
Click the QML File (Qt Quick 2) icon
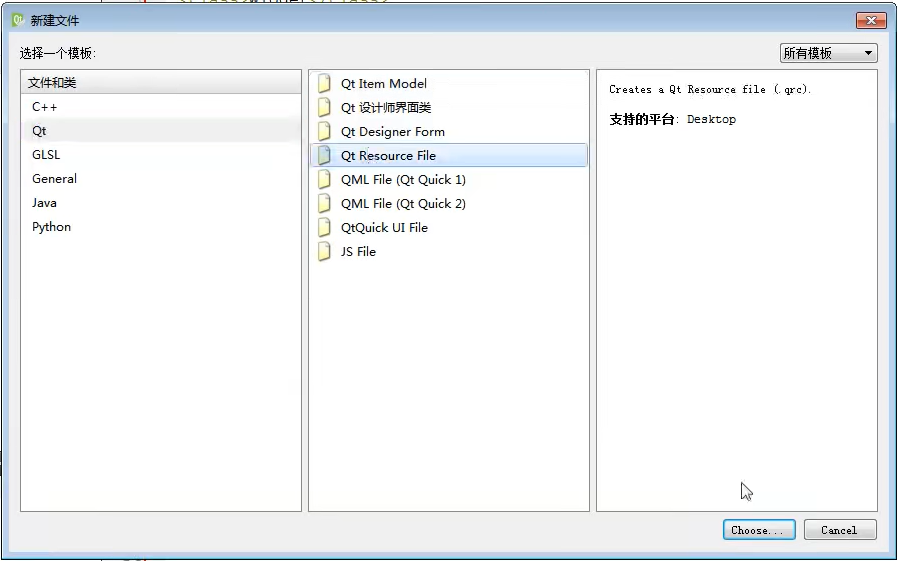pyautogui.click(x=324, y=204)
